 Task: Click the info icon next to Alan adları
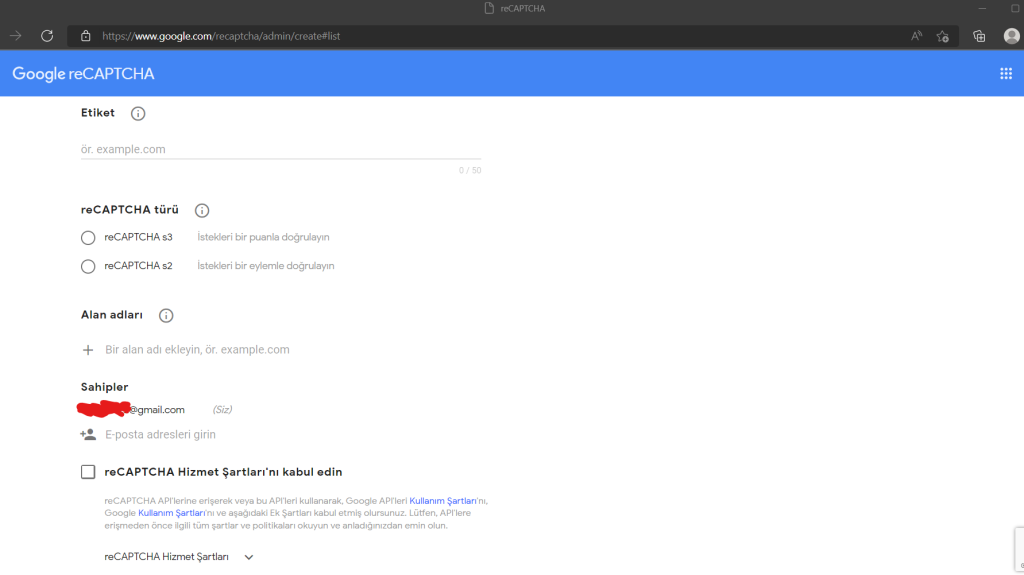click(x=166, y=315)
